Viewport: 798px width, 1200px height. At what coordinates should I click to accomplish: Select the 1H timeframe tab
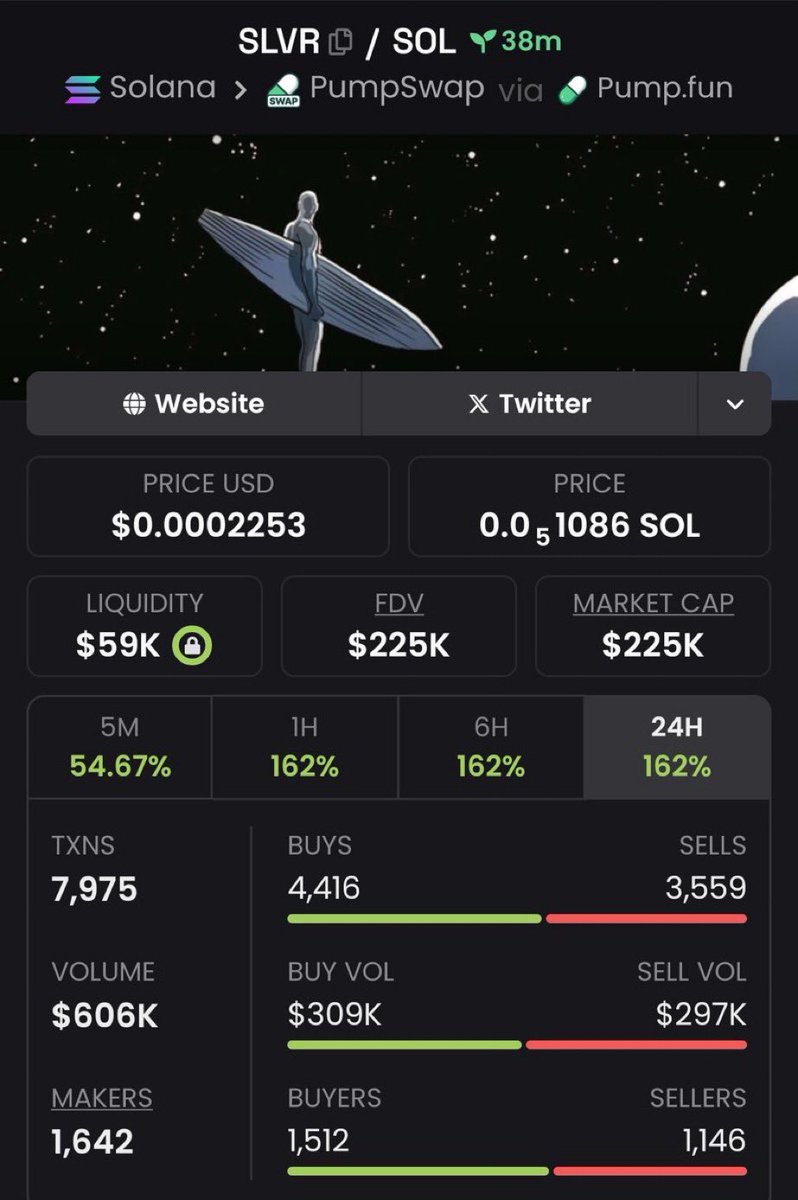point(305,748)
